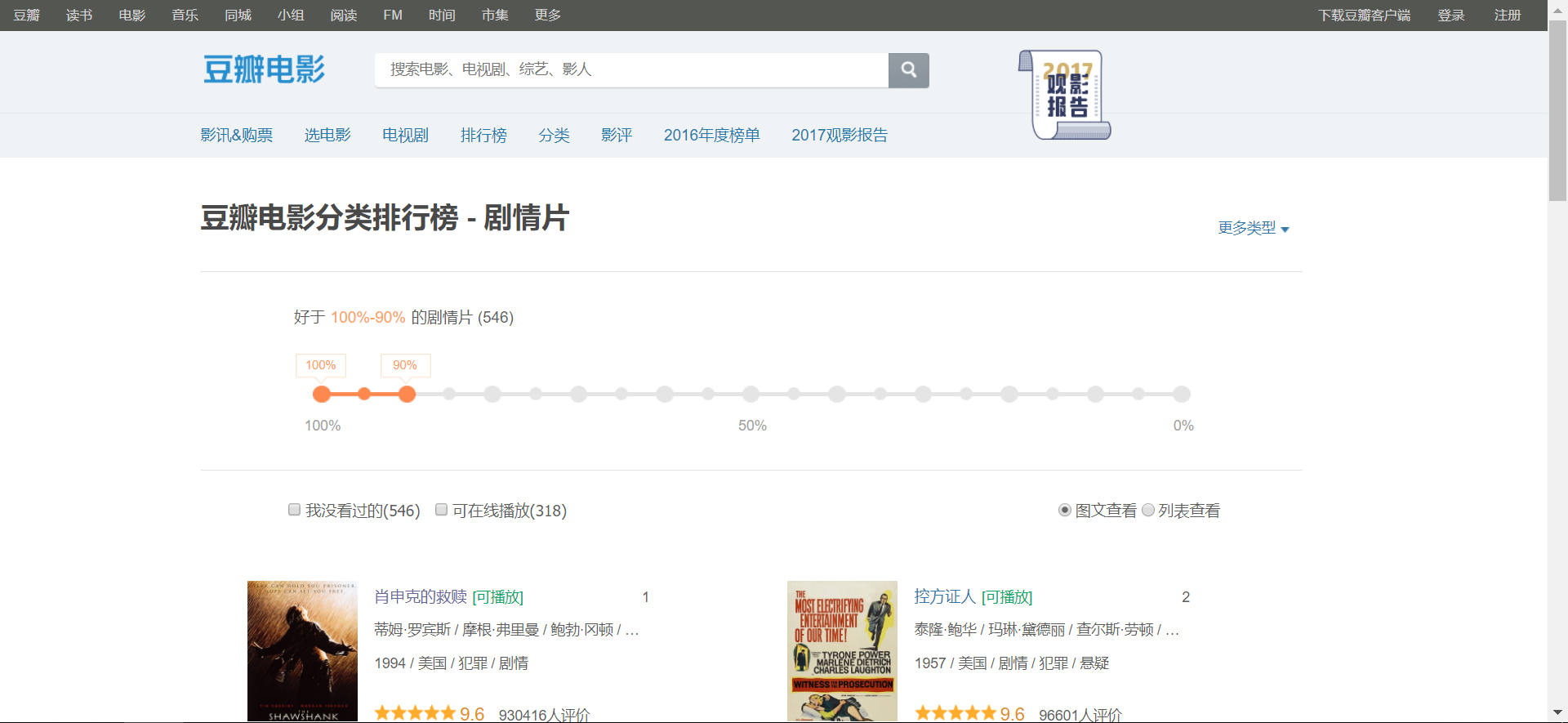Go to 豆瓣 home in top bar

pyautogui.click(x=26, y=15)
